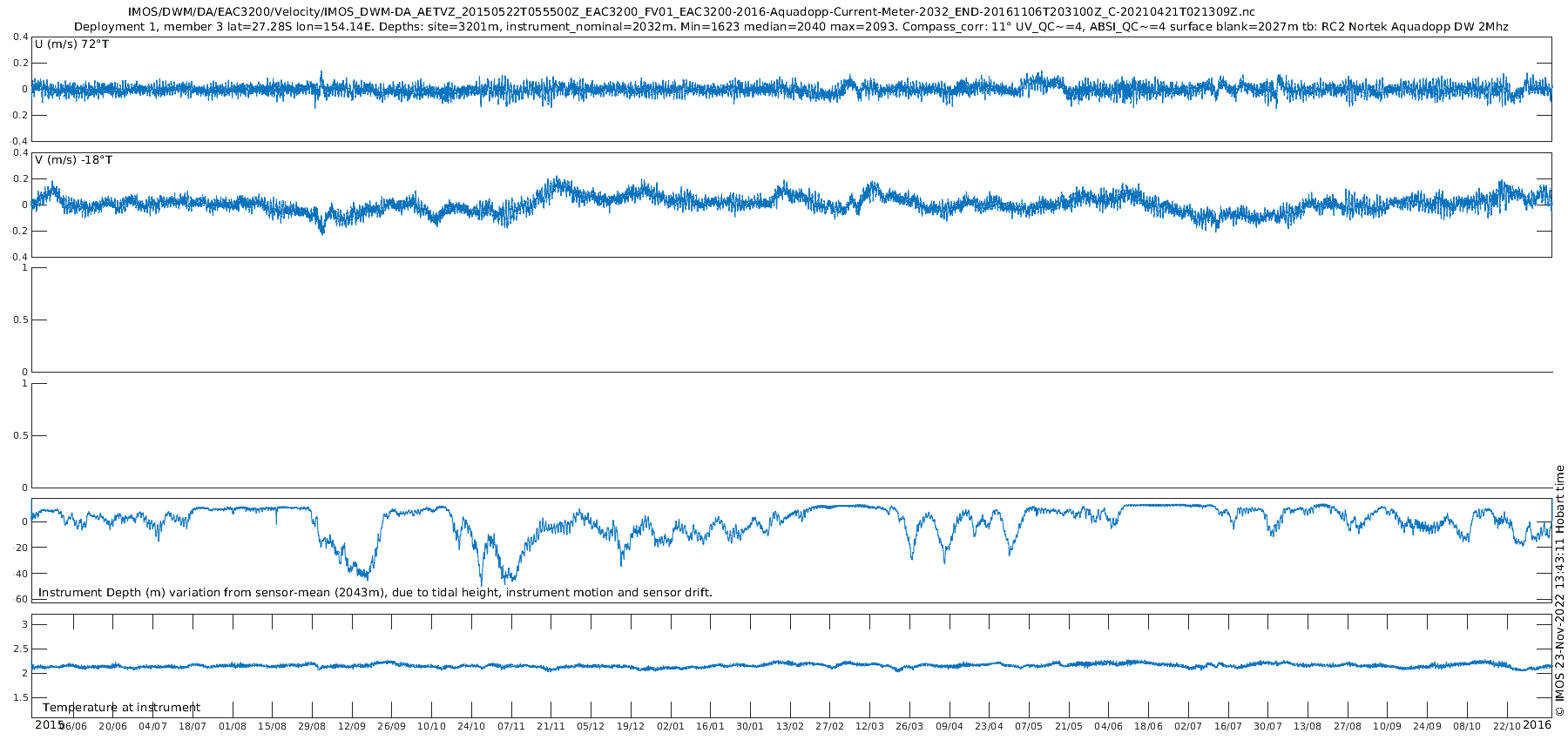Select the '19/12' date tick label
The image size is (1568, 740).
(631, 726)
